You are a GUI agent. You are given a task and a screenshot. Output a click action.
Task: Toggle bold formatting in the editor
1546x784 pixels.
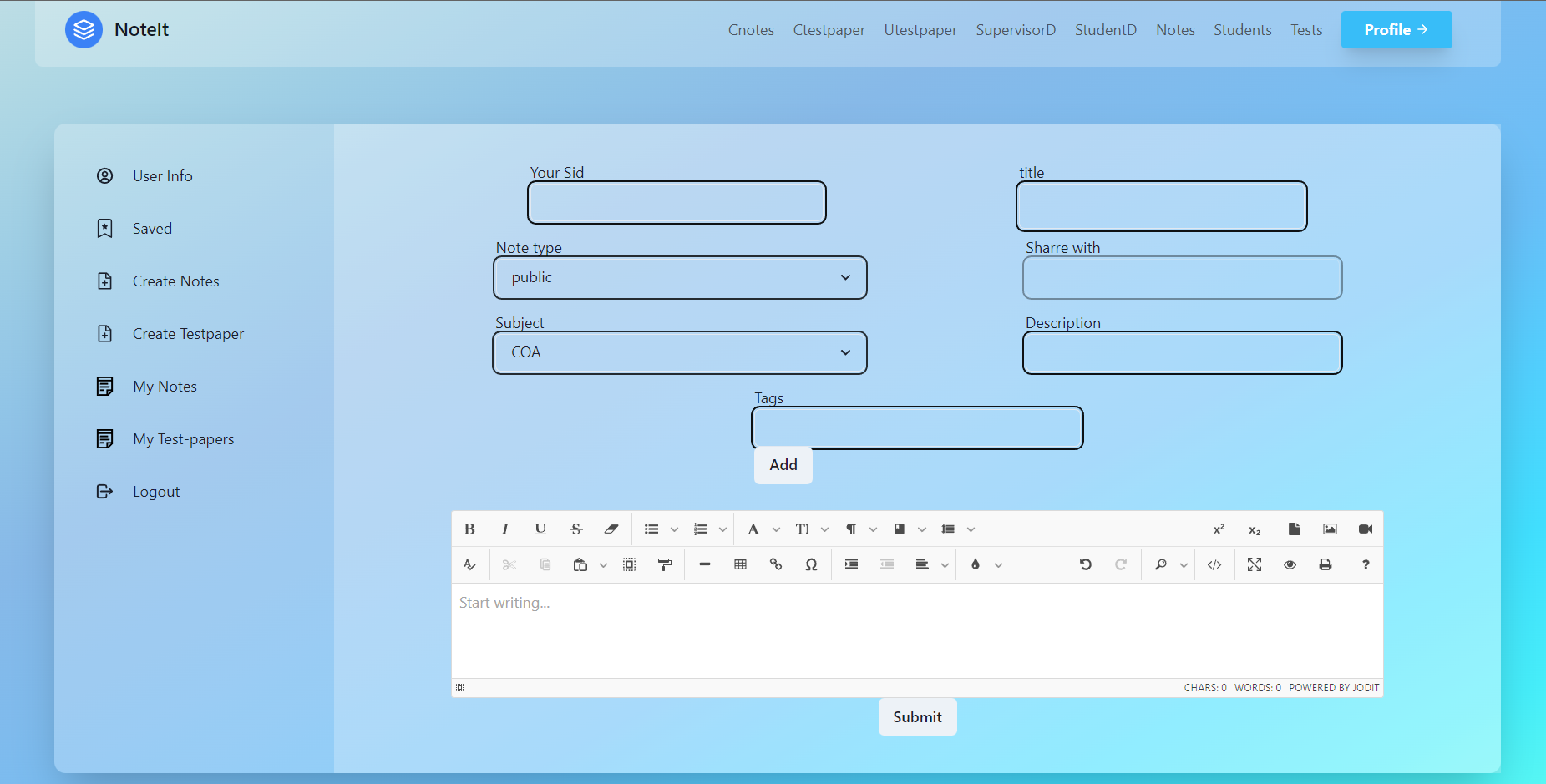469,529
